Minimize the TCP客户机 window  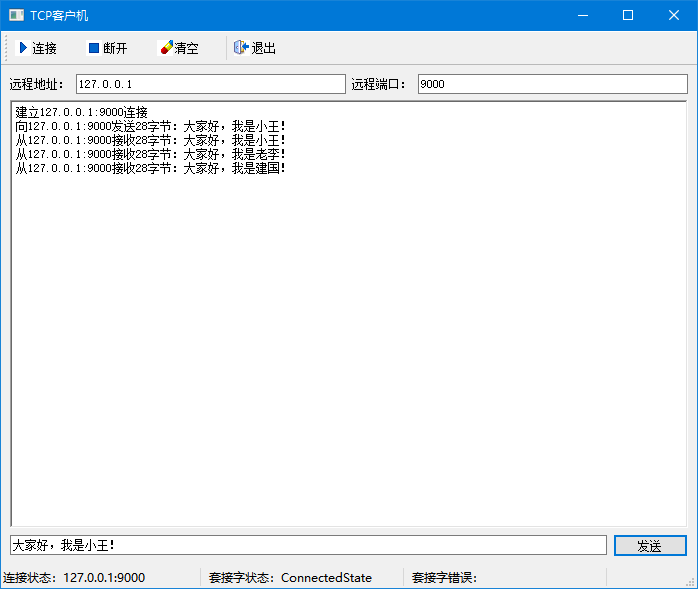[x=583, y=15]
